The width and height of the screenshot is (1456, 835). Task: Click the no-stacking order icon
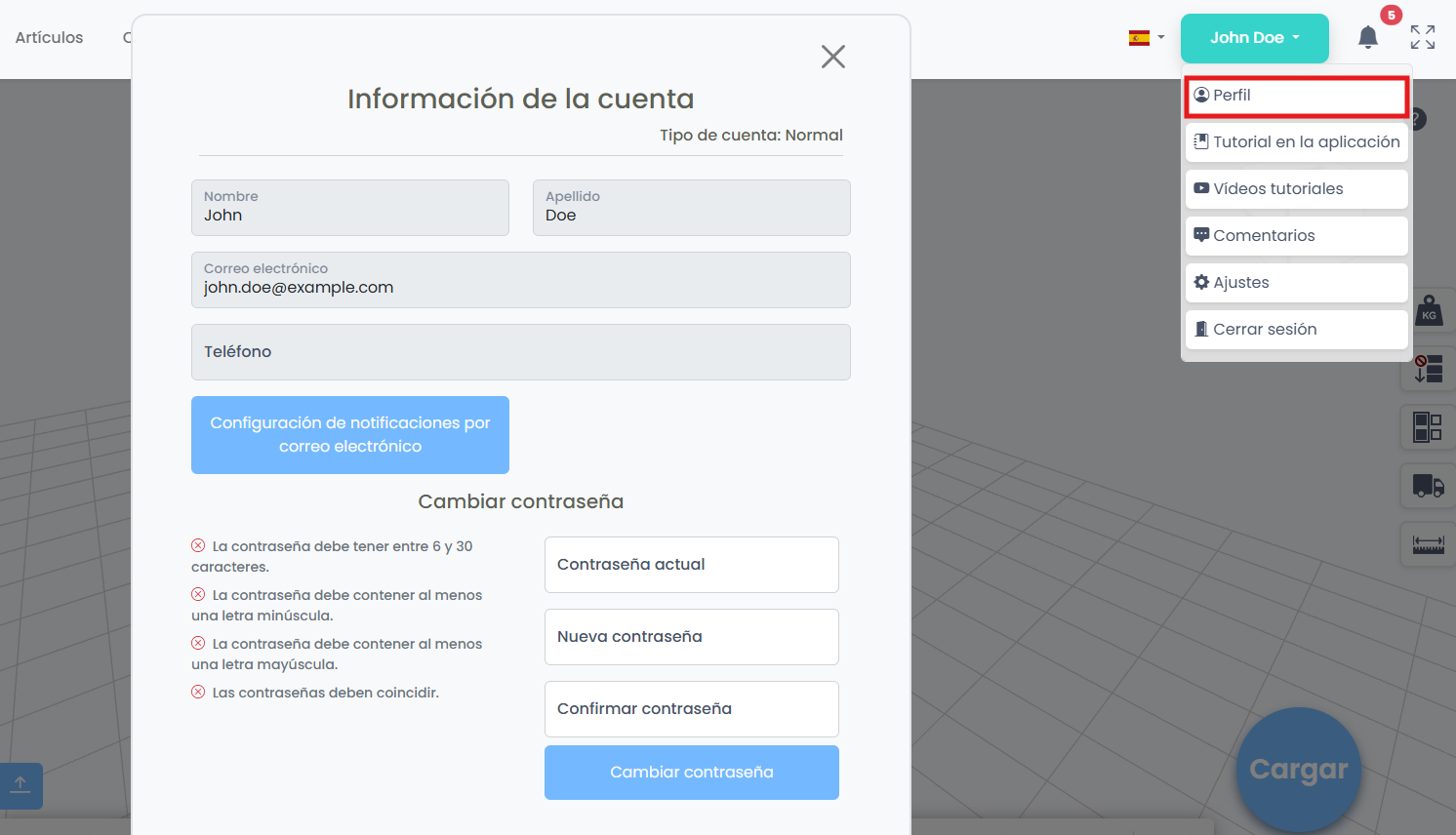pos(1429,369)
